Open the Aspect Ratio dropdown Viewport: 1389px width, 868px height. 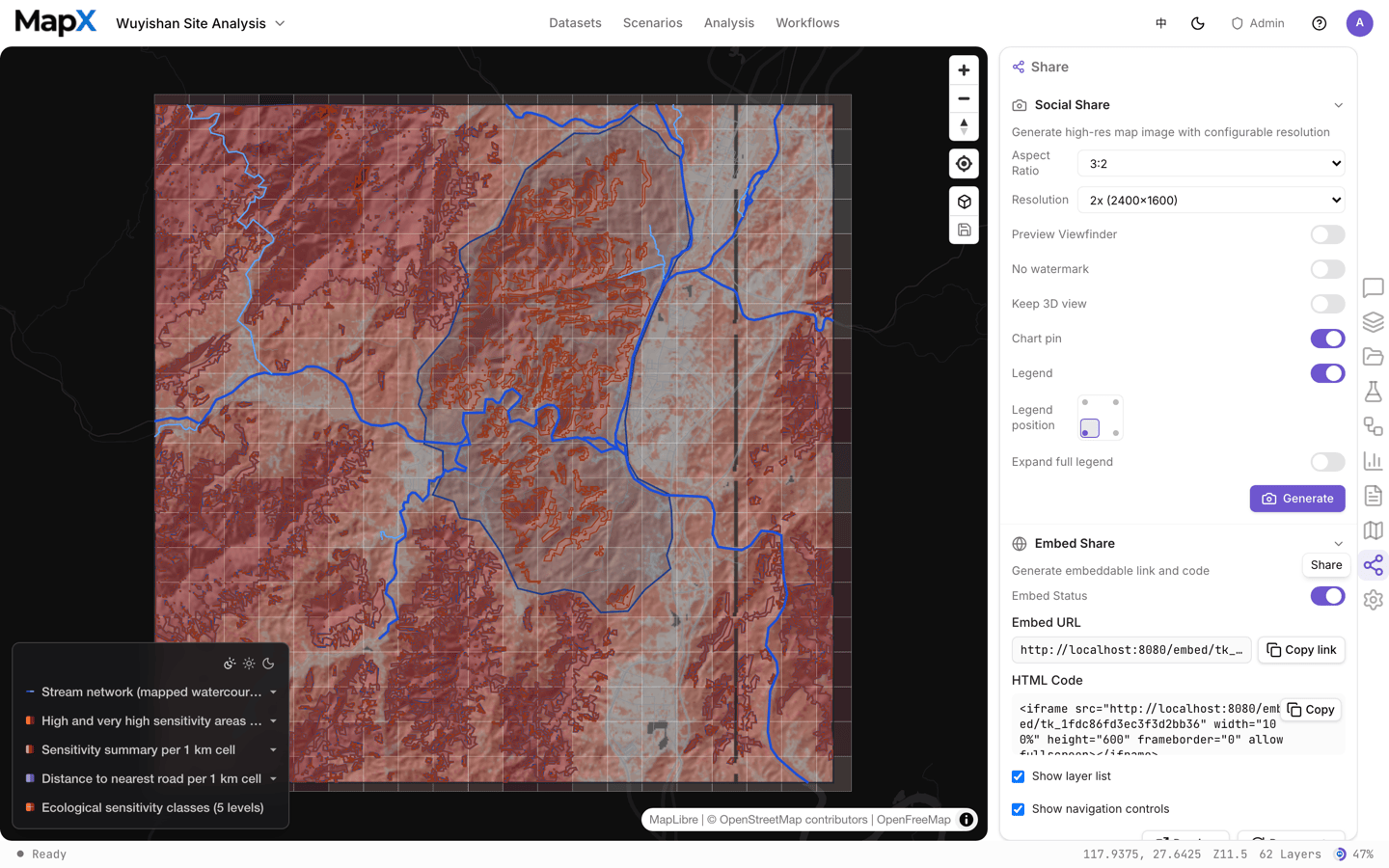(x=1212, y=163)
